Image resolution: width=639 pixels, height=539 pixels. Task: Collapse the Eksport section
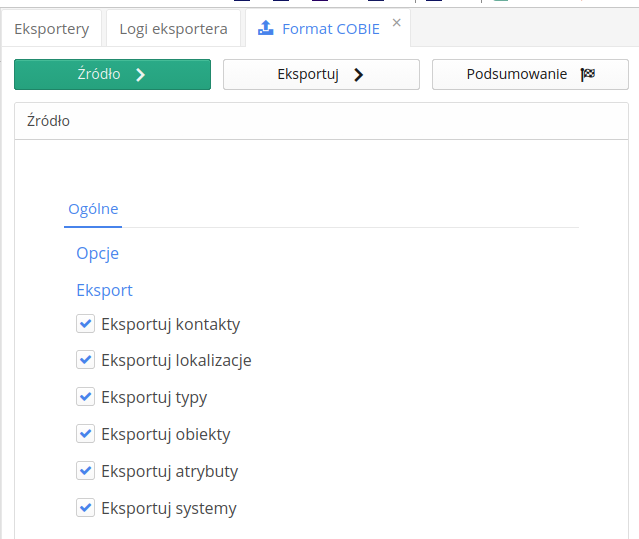point(104,290)
